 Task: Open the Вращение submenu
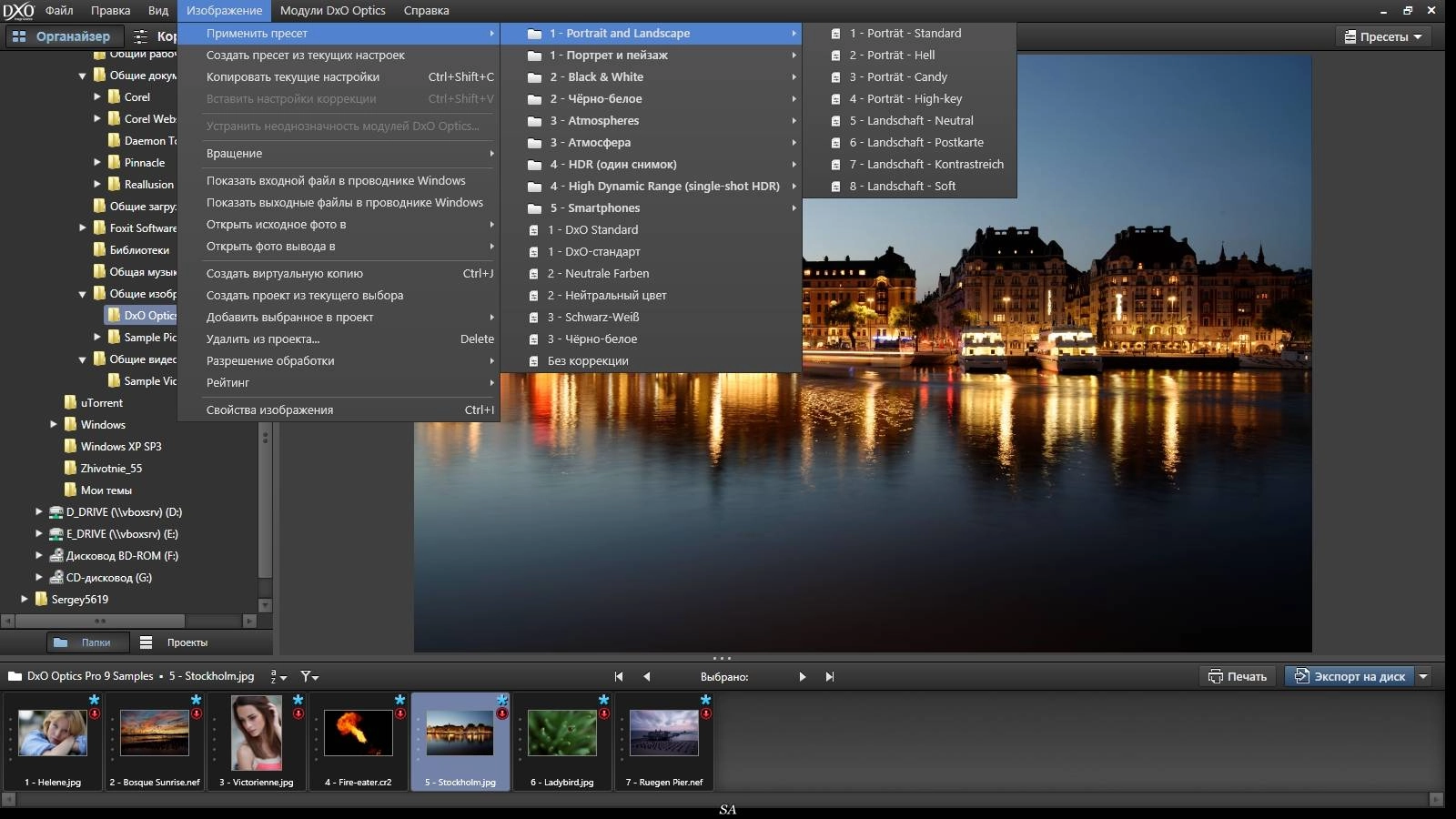pyautogui.click(x=339, y=153)
